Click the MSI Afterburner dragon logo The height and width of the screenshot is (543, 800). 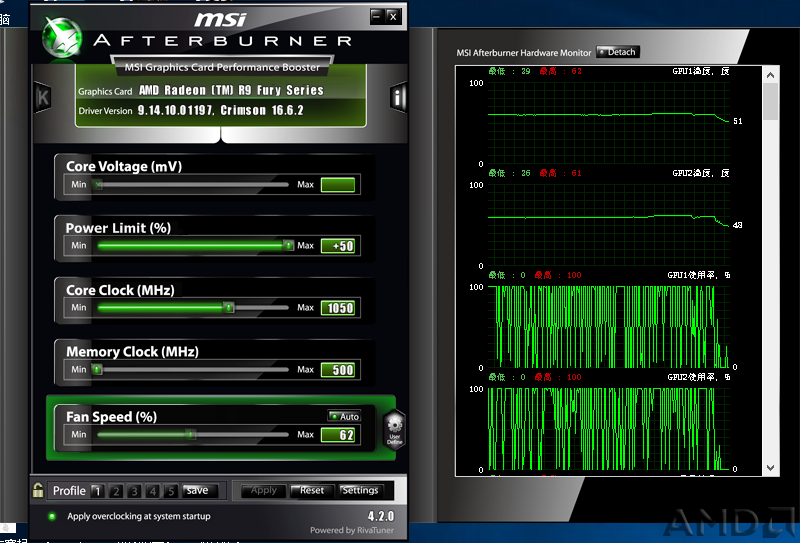[x=62, y=37]
